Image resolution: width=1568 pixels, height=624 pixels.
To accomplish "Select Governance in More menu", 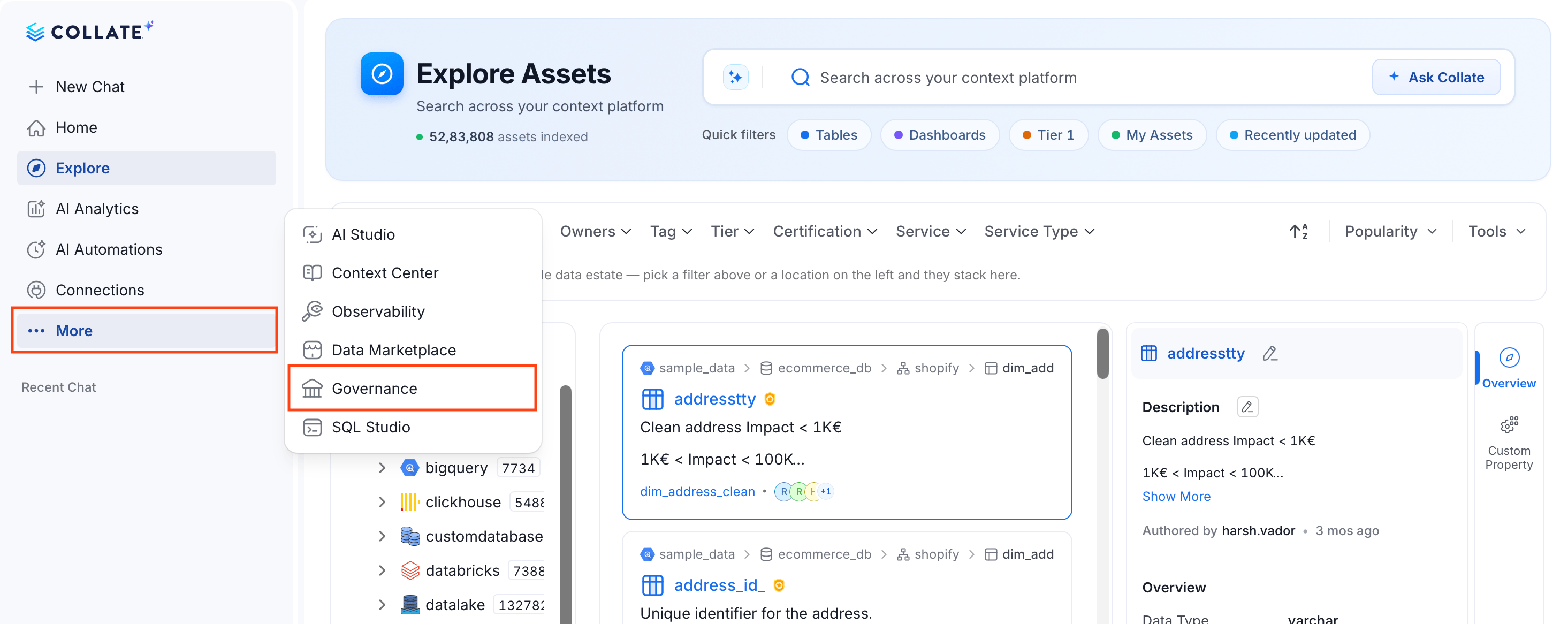I will [413, 389].
